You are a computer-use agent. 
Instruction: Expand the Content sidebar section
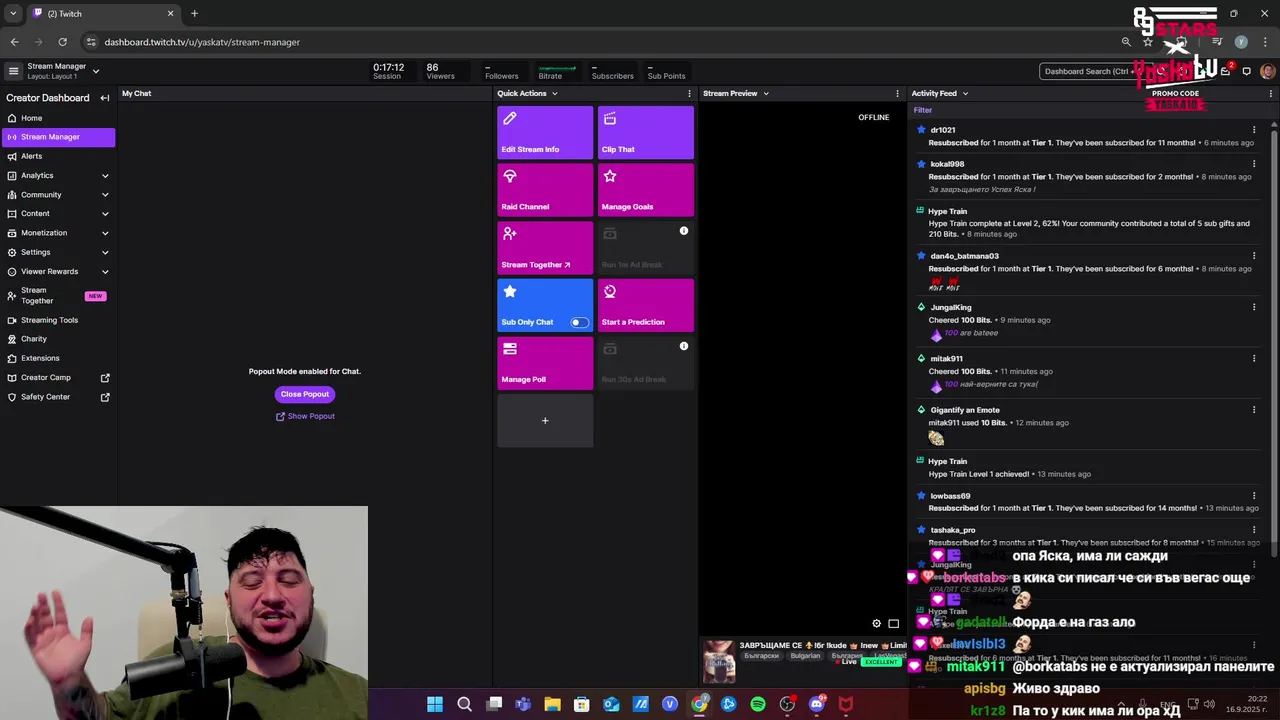point(105,214)
